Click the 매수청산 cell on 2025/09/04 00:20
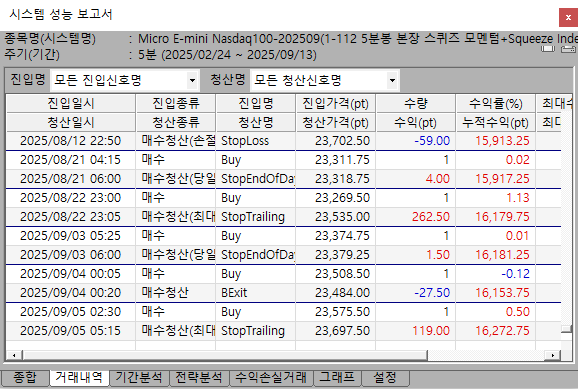The width and height of the screenshot is (578, 389). [176, 293]
